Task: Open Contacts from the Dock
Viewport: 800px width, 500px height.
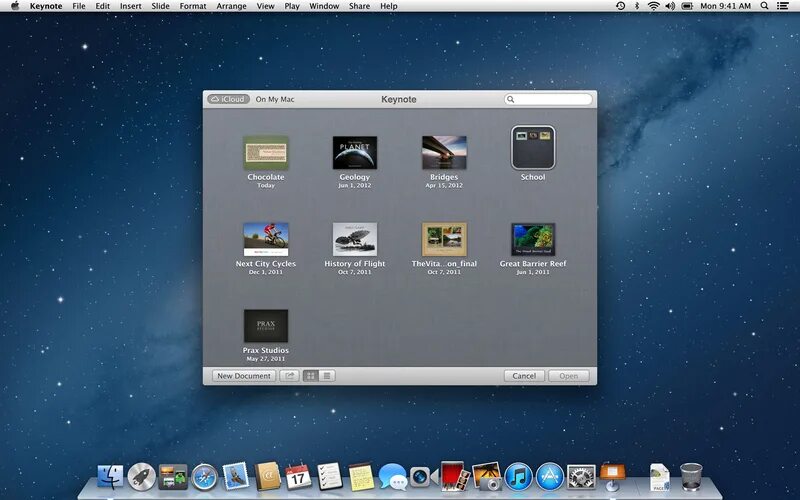Action: pyautogui.click(x=267, y=476)
